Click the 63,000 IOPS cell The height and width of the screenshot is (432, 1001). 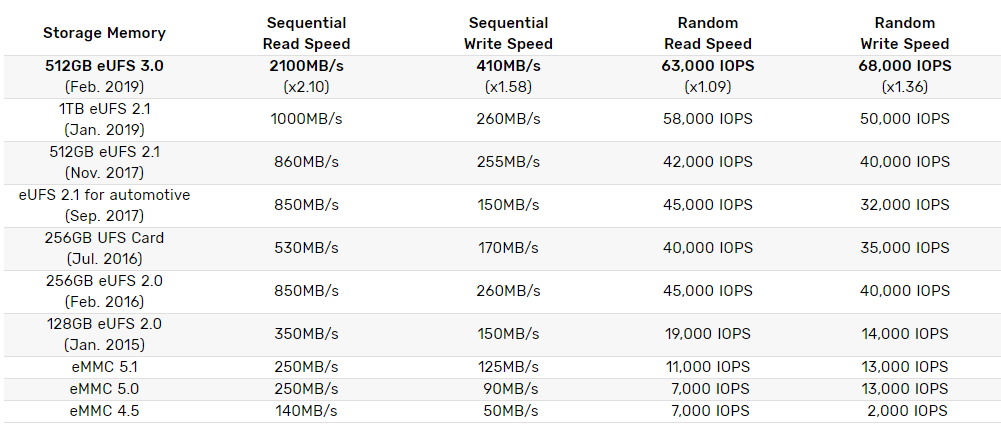point(707,66)
